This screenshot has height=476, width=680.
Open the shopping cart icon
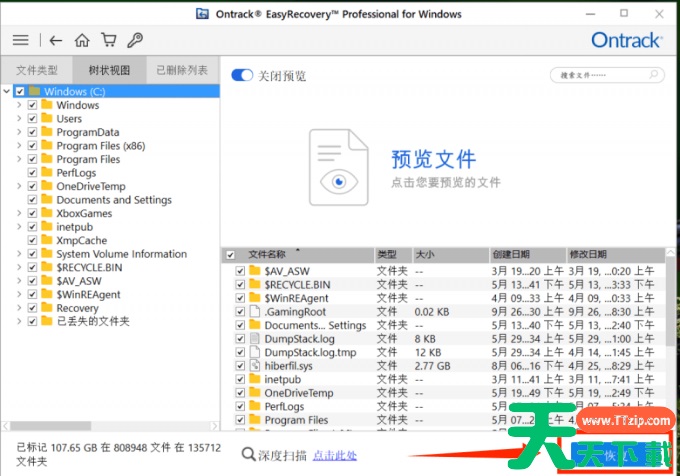109,40
